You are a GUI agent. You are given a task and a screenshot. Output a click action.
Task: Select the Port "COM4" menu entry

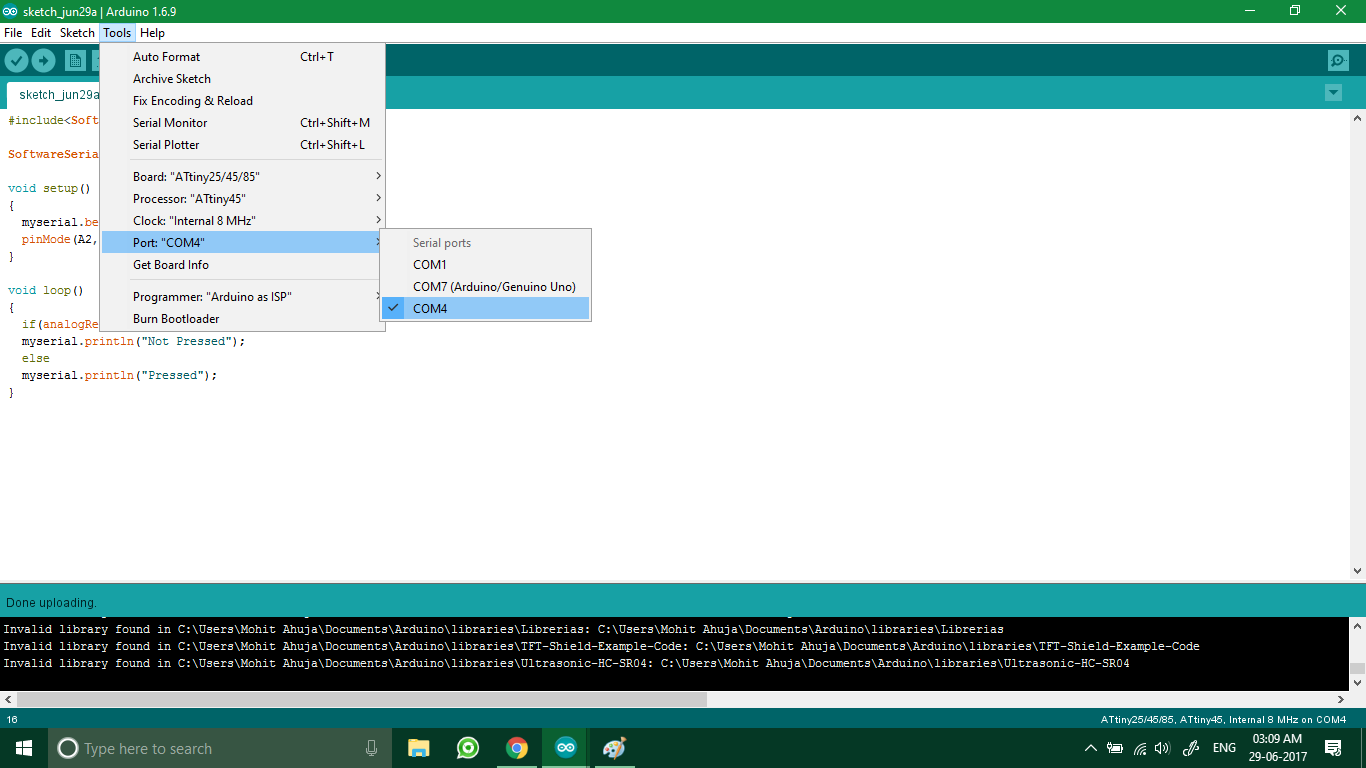pos(243,243)
